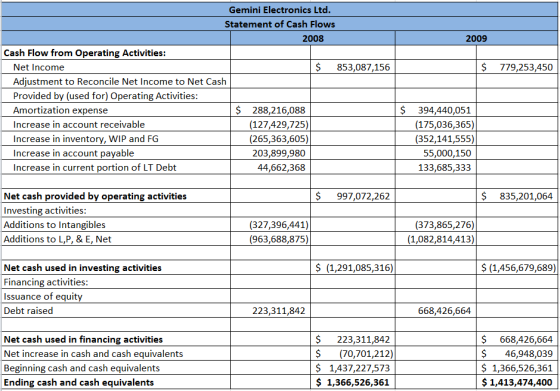The width and height of the screenshot is (560, 391).
Task: Select the value (352,141,555)
Action: click(444, 139)
